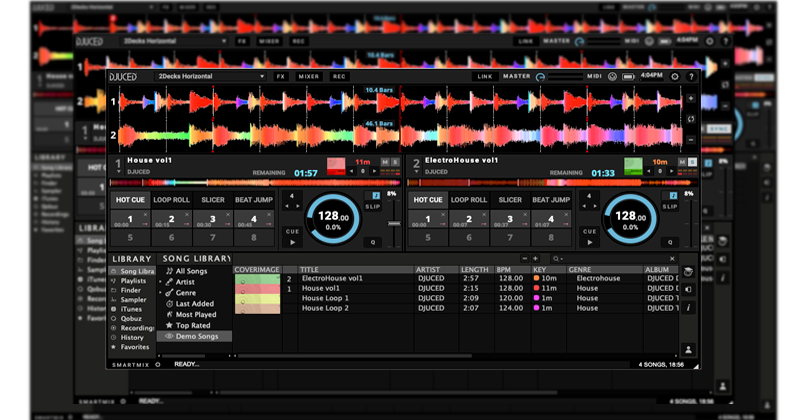Image resolution: width=800 pixels, height=420 pixels.
Task: Open search options dropdown magnifier
Action: pyautogui.click(x=557, y=259)
